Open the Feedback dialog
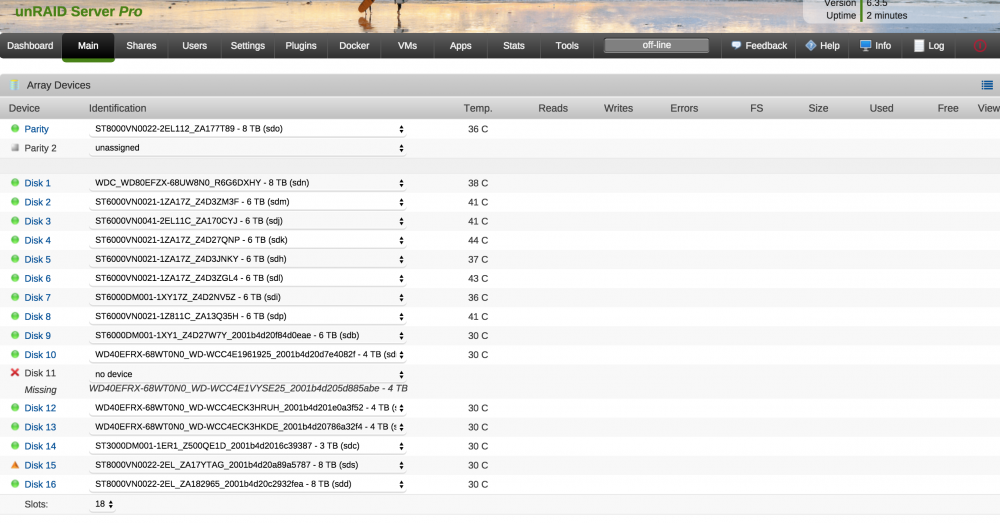This screenshot has height=523, width=1000. point(759,46)
